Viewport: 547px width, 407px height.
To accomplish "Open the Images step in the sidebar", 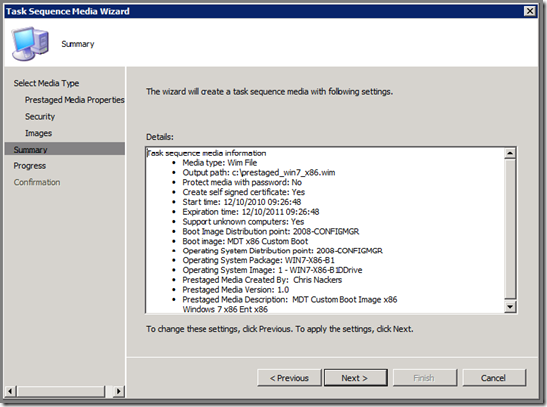I will click(38, 133).
